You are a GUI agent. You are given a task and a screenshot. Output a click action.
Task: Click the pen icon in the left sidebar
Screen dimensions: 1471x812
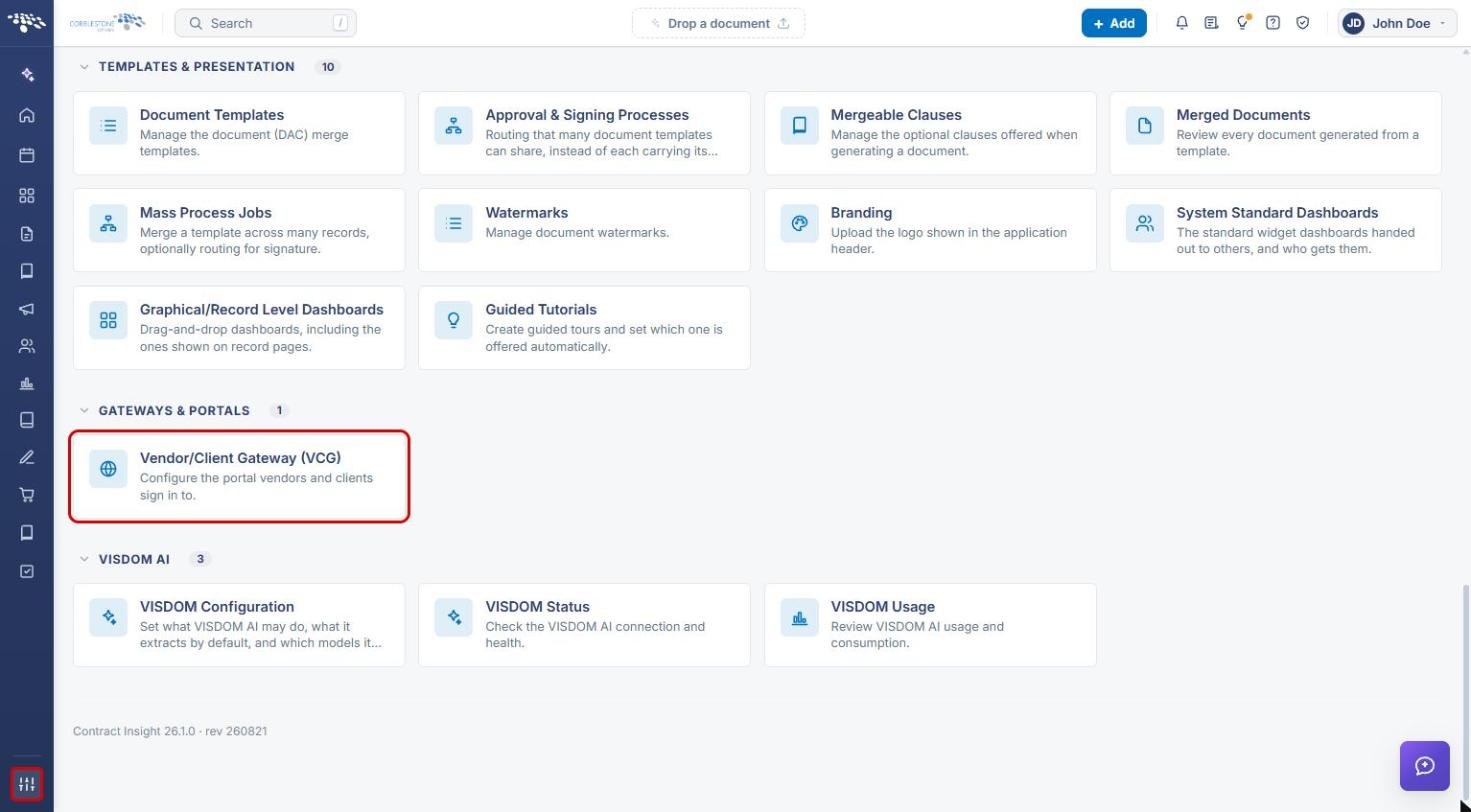pos(27,457)
